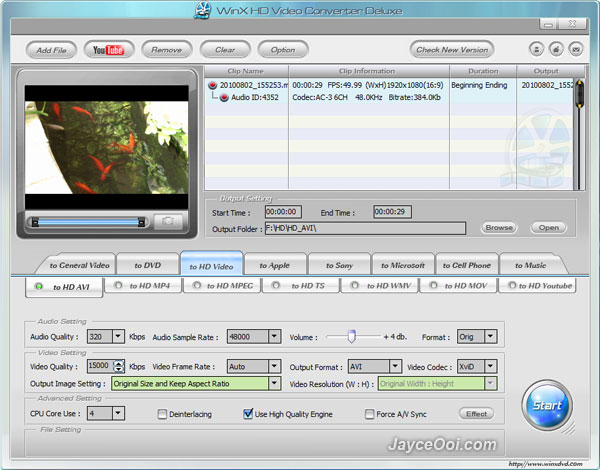600x470 pixels.
Task: Switch to the to General Video tab
Action: pos(79,265)
